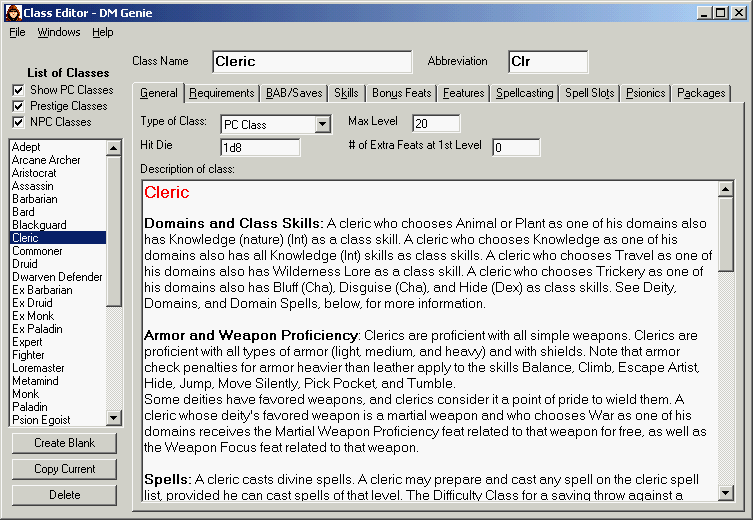Toggle the Prestige Classes checkbox
This screenshot has height=520, width=753.
[18, 106]
